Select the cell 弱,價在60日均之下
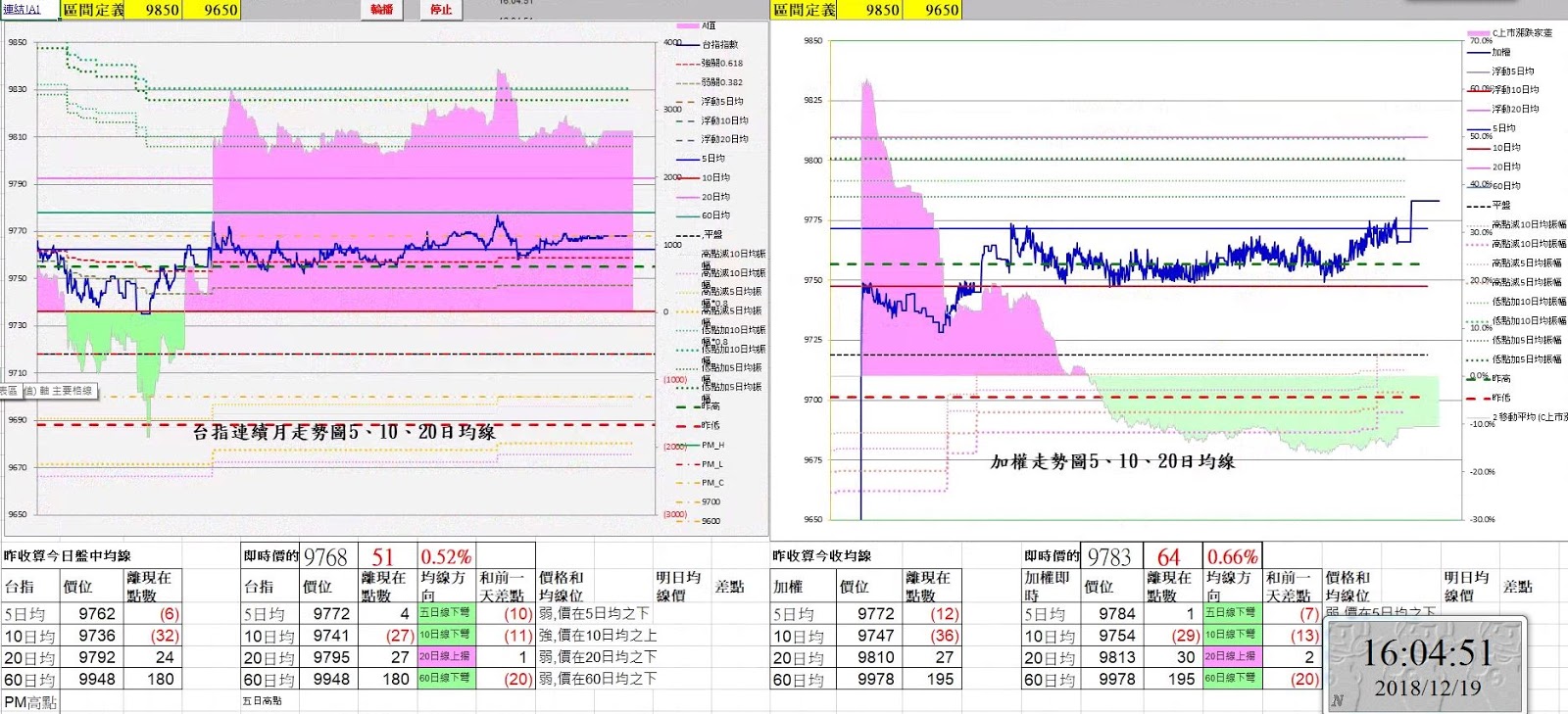The image size is (1568, 714). click(598, 679)
